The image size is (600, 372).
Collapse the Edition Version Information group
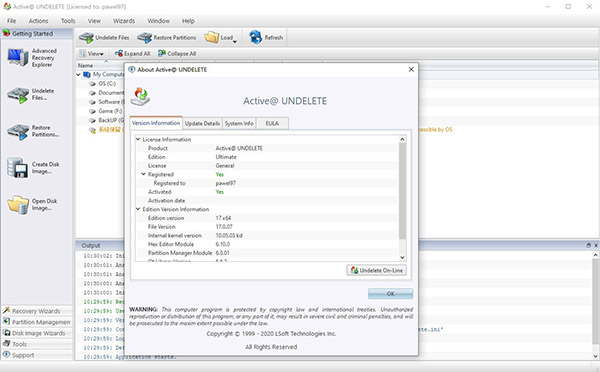pyautogui.click(x=138, y=209)
